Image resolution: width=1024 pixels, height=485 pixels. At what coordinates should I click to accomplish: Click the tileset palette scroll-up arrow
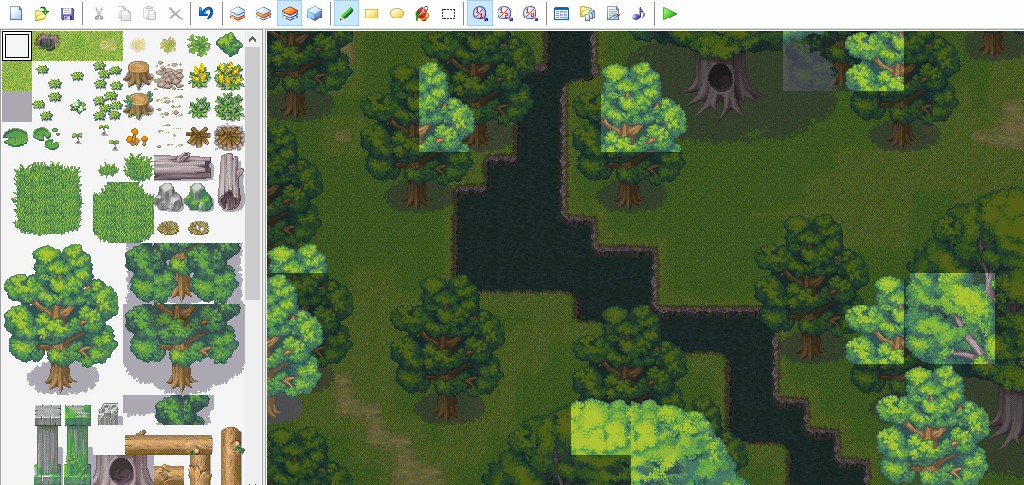click(x=252, y=40)
